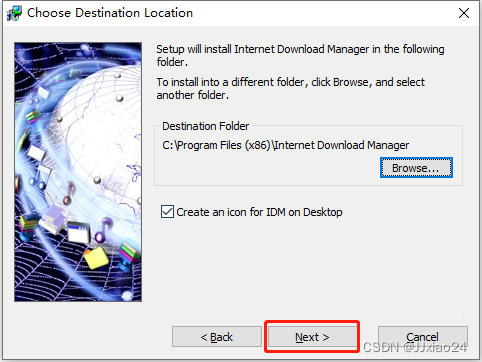The width and height of the screenshot is (482, 362).
Task: Click the 'Choose Destination Location' title text
Action: [x=110, y=13]
